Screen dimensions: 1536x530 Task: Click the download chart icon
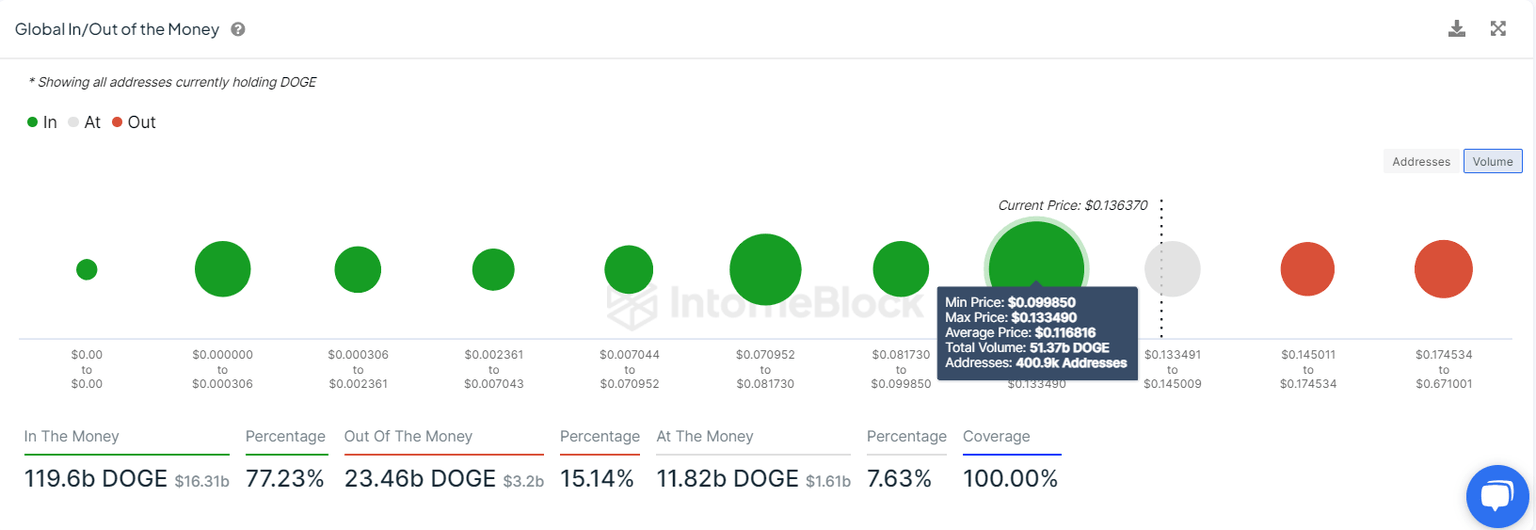[x=1456, y=29]
